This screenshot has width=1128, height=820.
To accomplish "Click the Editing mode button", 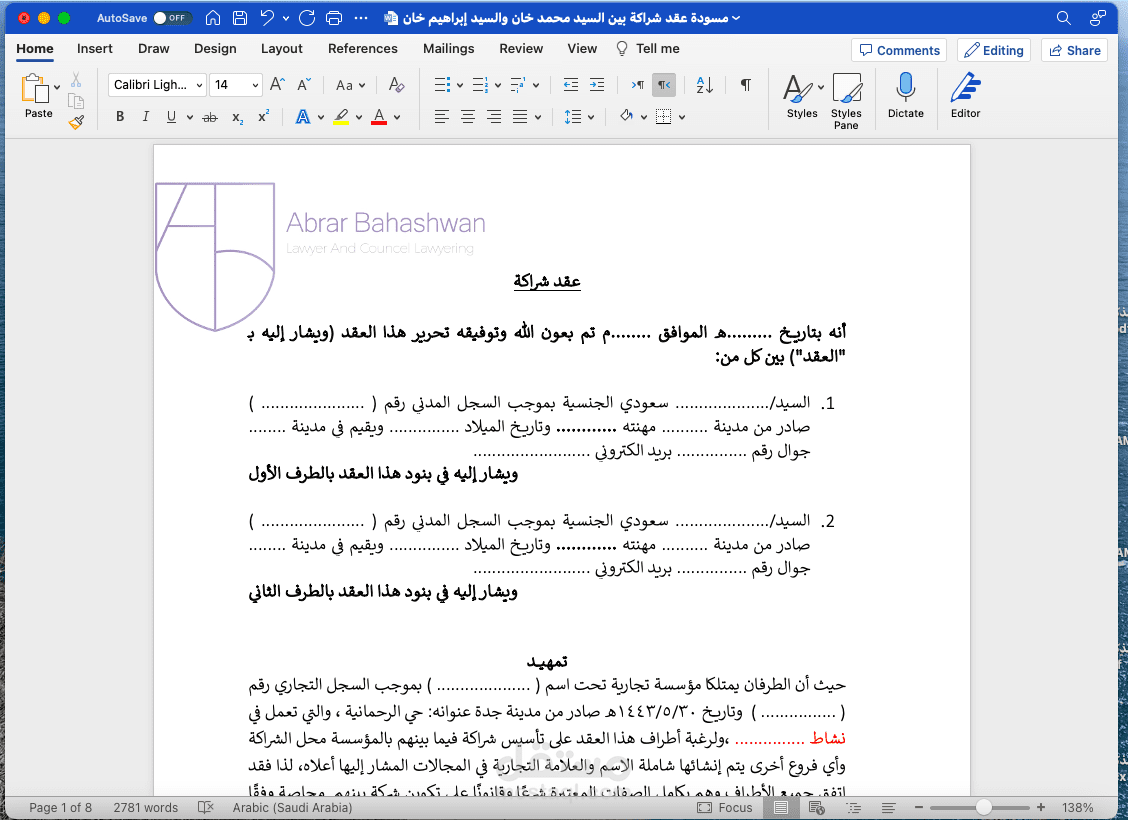I will click(994, 50).
